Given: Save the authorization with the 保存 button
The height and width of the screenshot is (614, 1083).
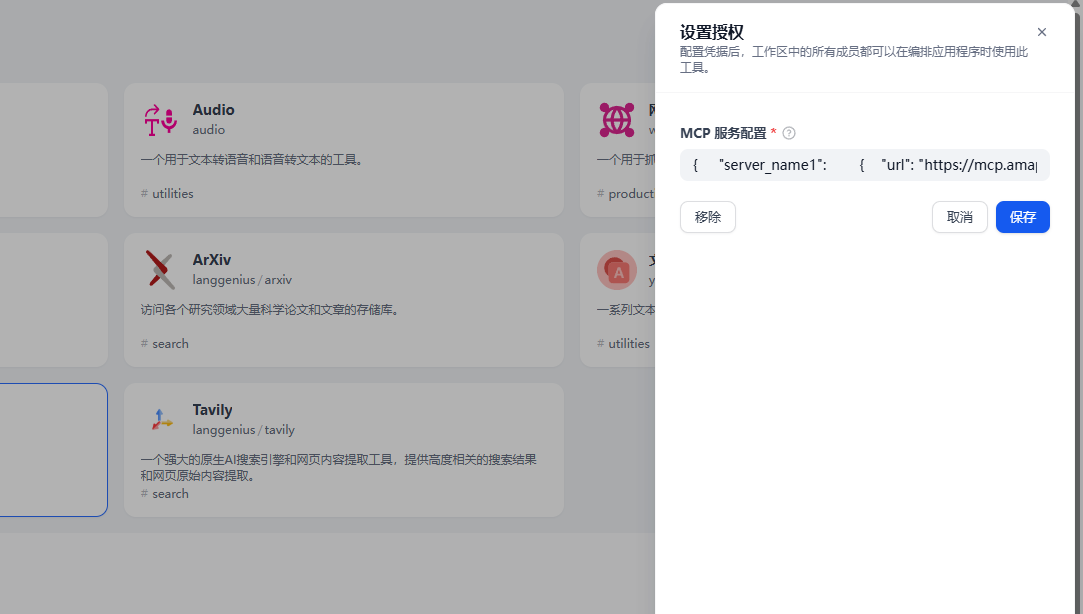Looking at the screenshot, I should pyautogui.click(x=1022, y=217).
